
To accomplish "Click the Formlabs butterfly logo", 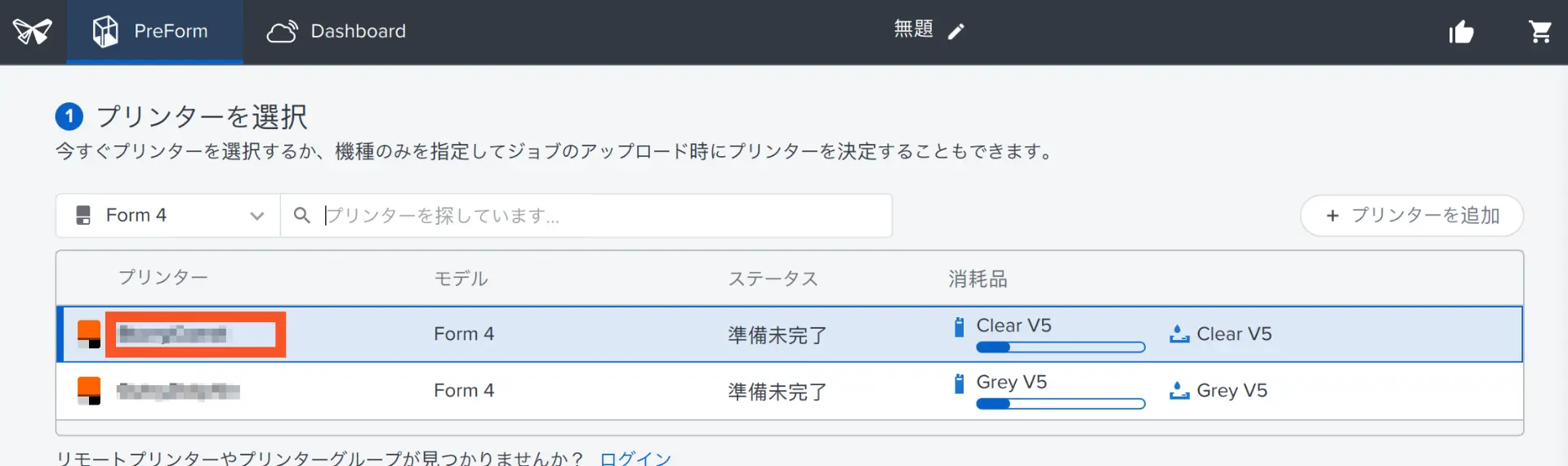I will [x=33, y=32].
